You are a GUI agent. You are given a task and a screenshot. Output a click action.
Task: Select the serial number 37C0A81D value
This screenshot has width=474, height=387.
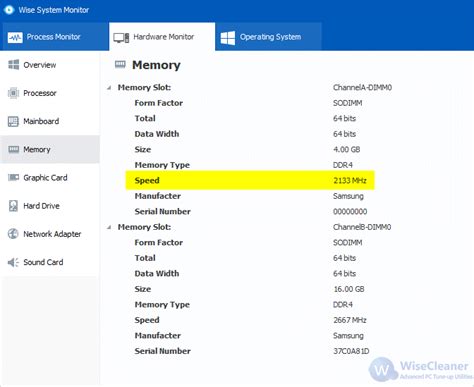click(351, 351)
